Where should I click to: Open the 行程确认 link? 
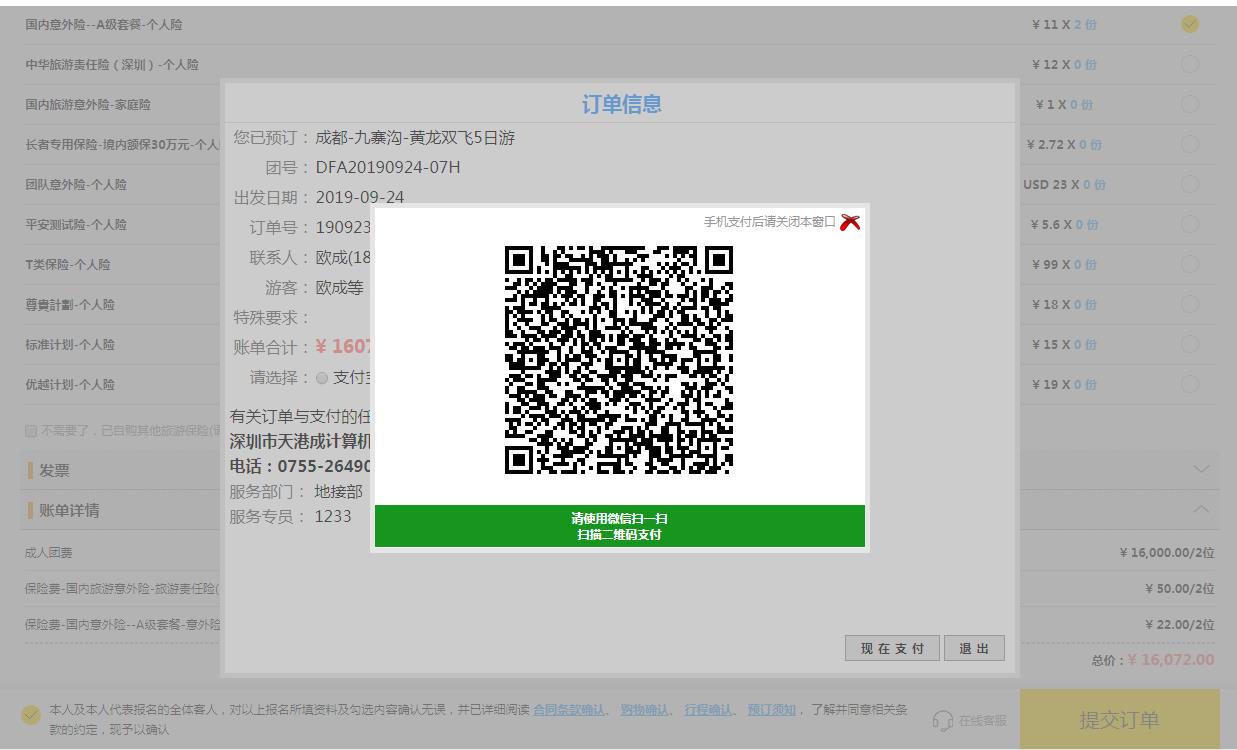709,710
